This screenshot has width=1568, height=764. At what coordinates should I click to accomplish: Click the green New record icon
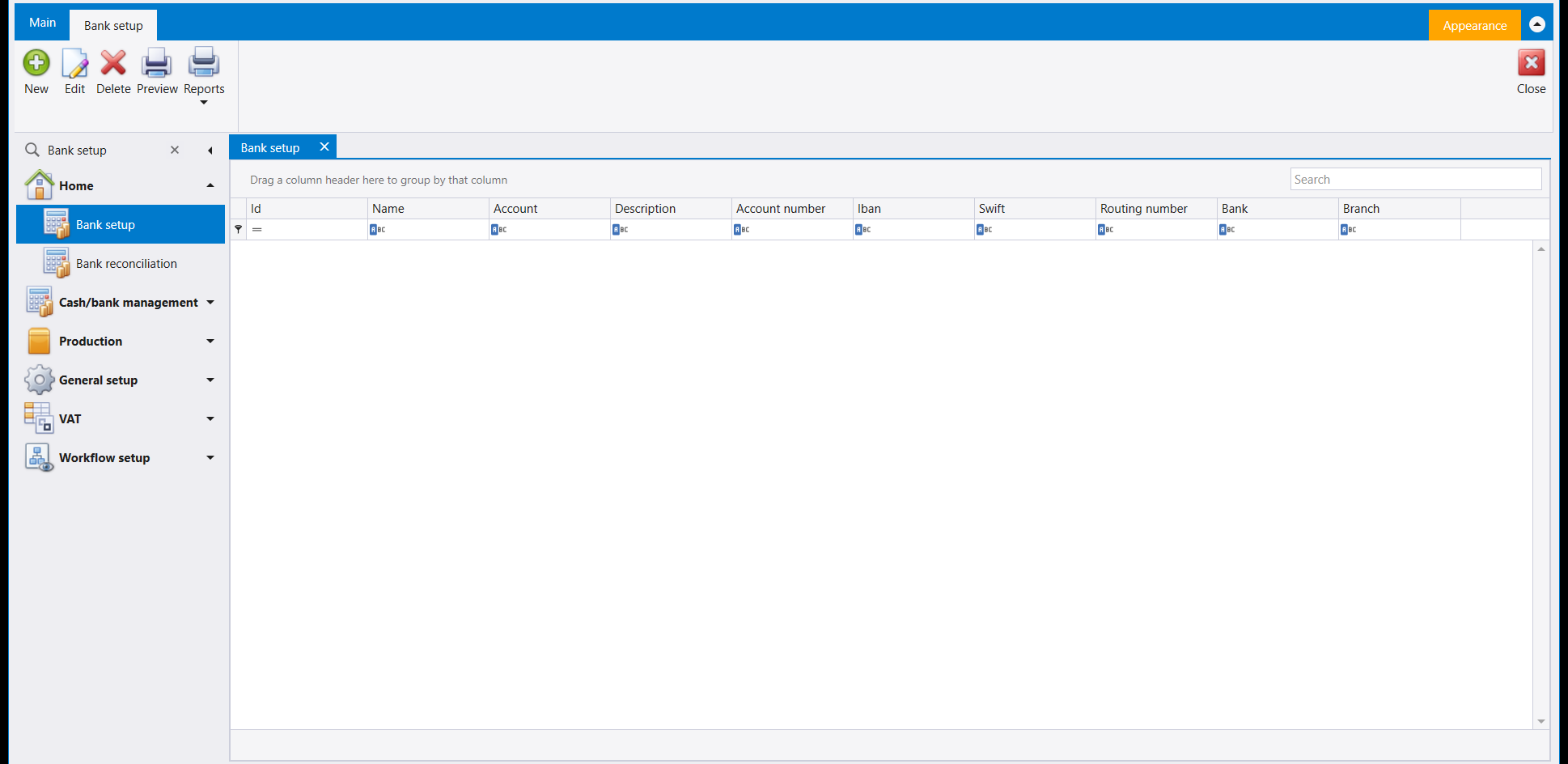click(36, 63)
